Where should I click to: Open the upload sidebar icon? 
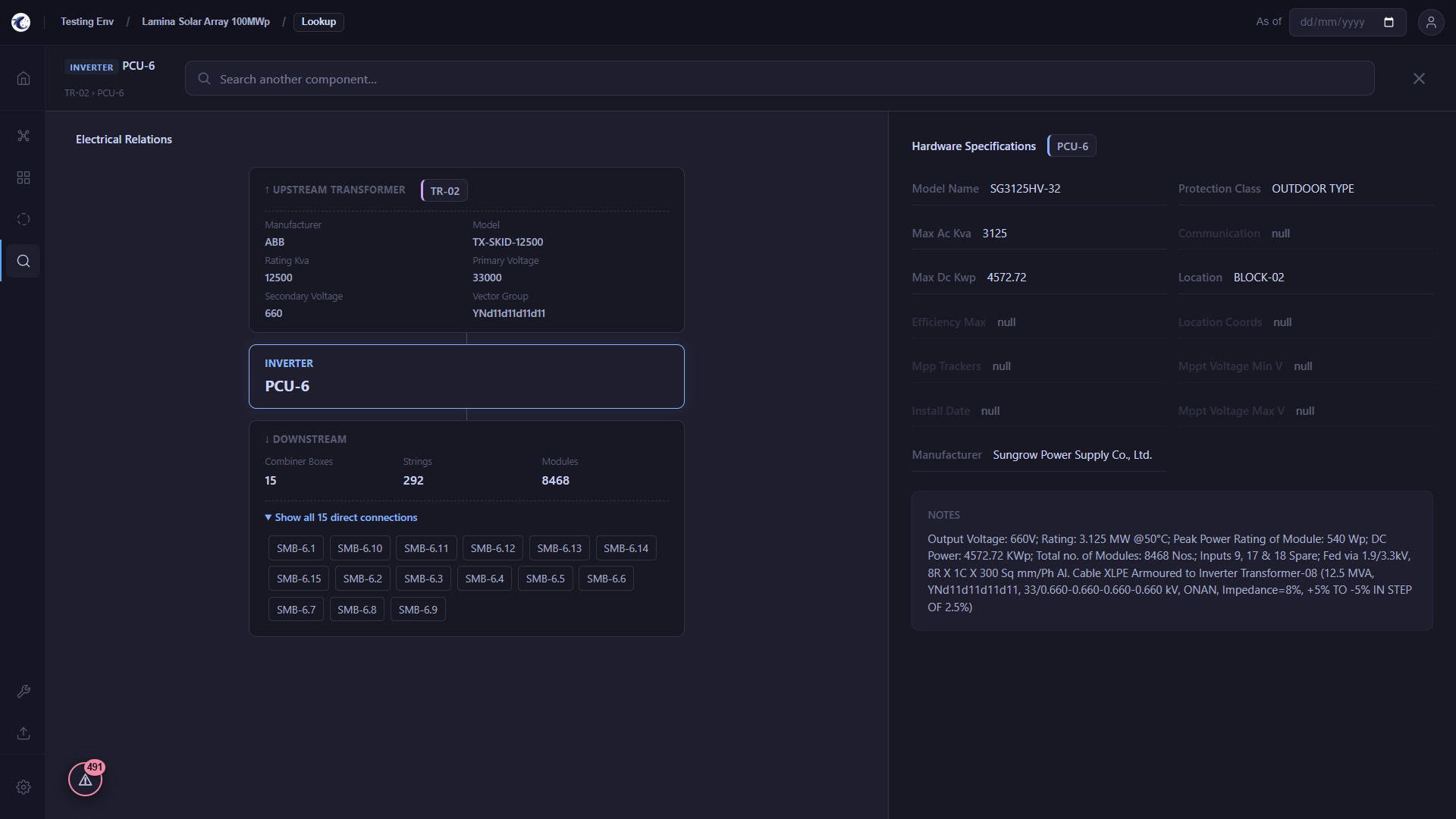[24, 733]
